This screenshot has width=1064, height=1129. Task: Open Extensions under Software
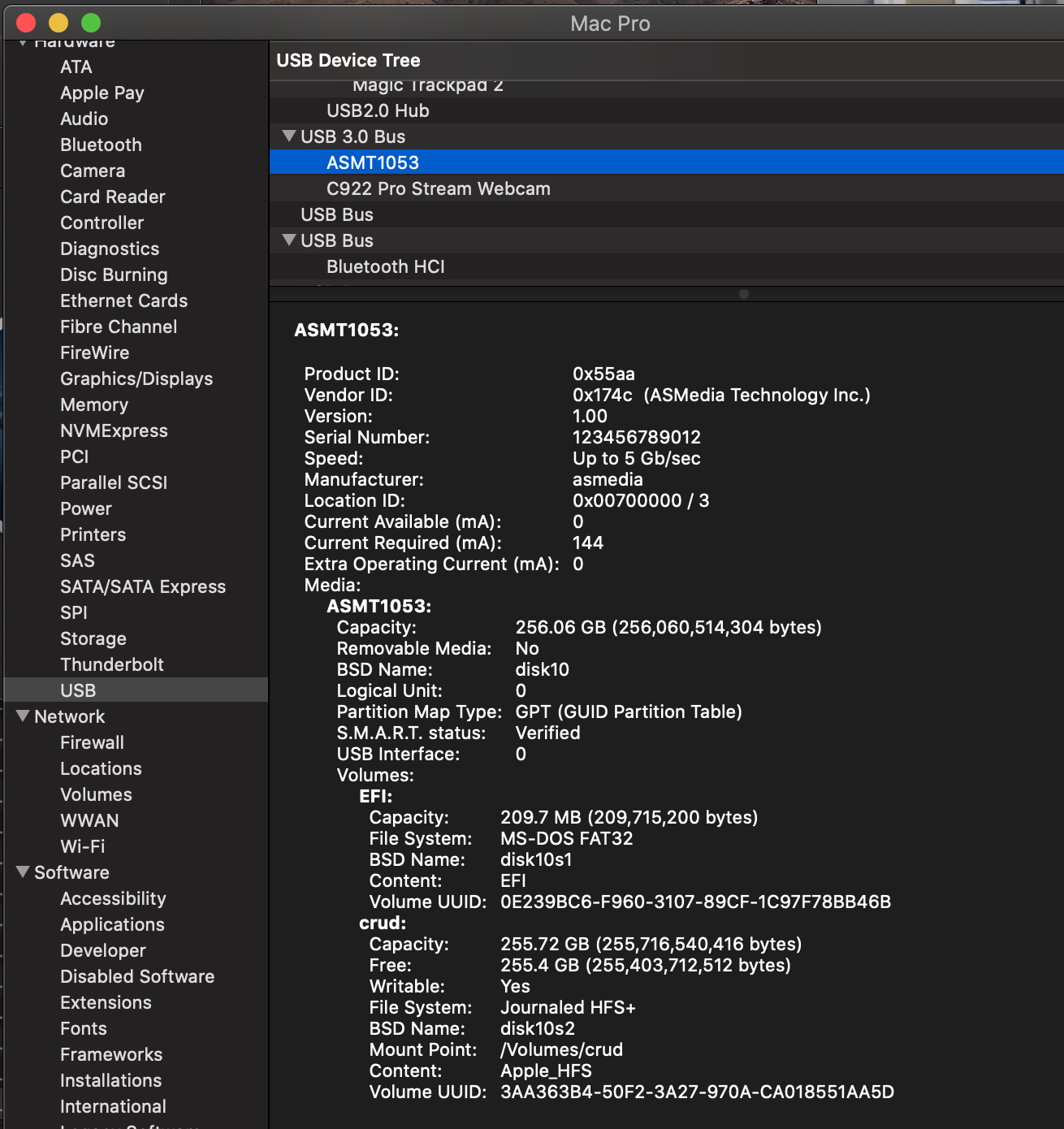click(106, 1002)
